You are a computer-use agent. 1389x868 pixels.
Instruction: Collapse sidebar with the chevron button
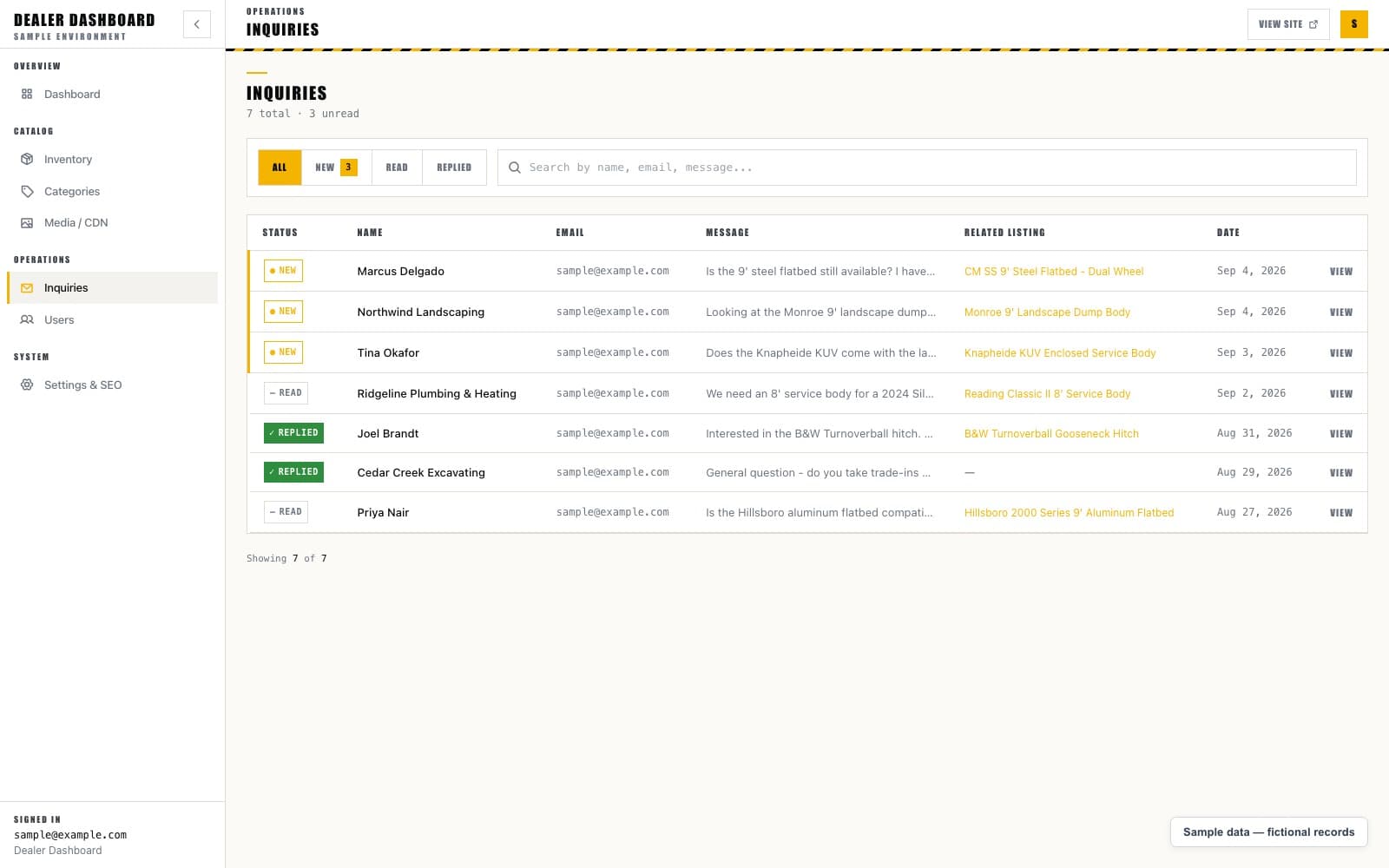click(197, 24)
